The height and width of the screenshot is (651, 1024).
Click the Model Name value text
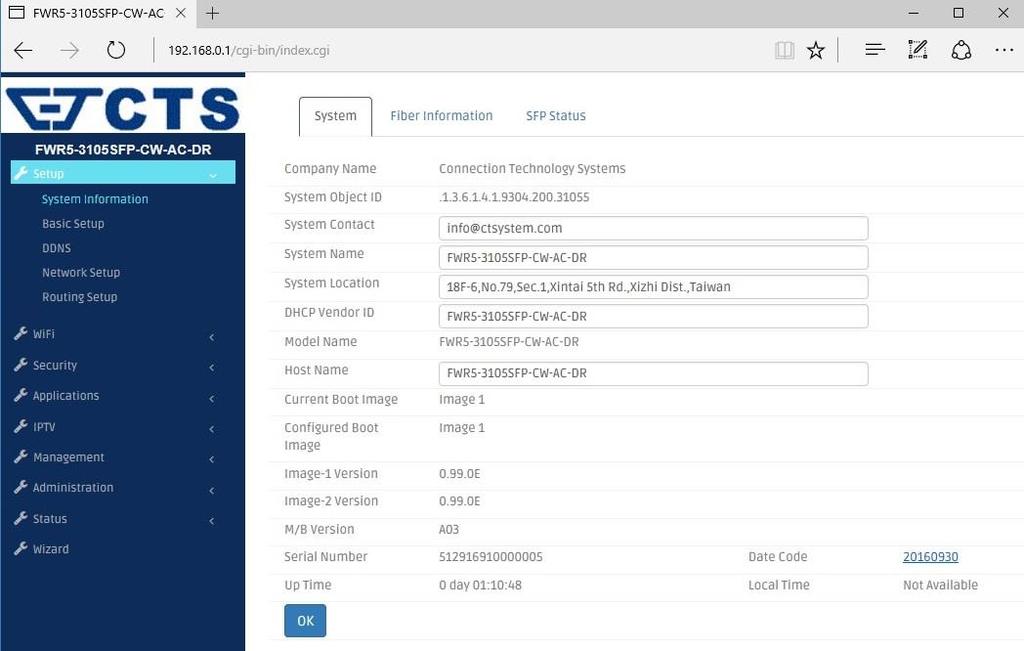[x=509, y=341]
